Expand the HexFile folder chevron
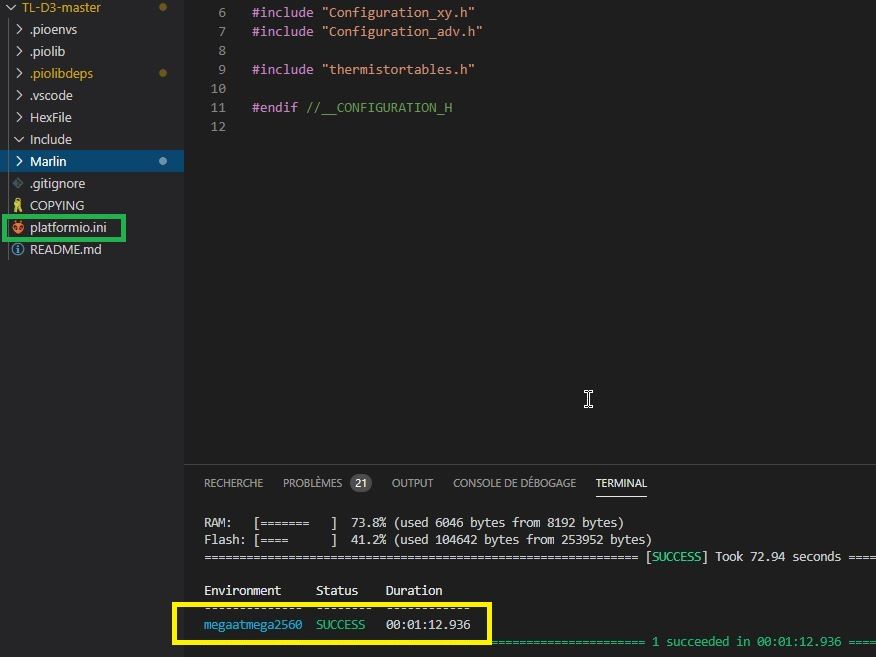Screen dimensions: 876x657 (19, 117)
